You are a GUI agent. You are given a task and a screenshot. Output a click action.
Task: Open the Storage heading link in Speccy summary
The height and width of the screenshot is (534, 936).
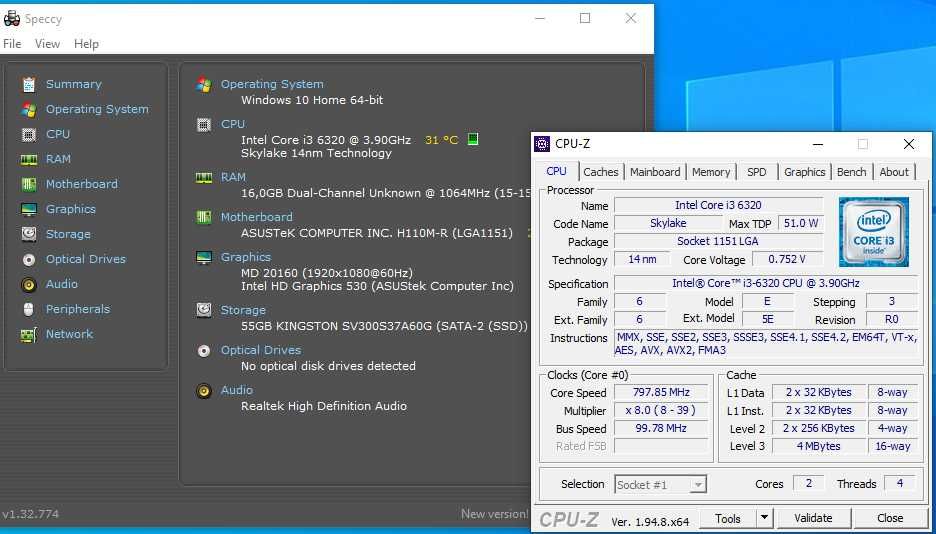coord(243,310)
